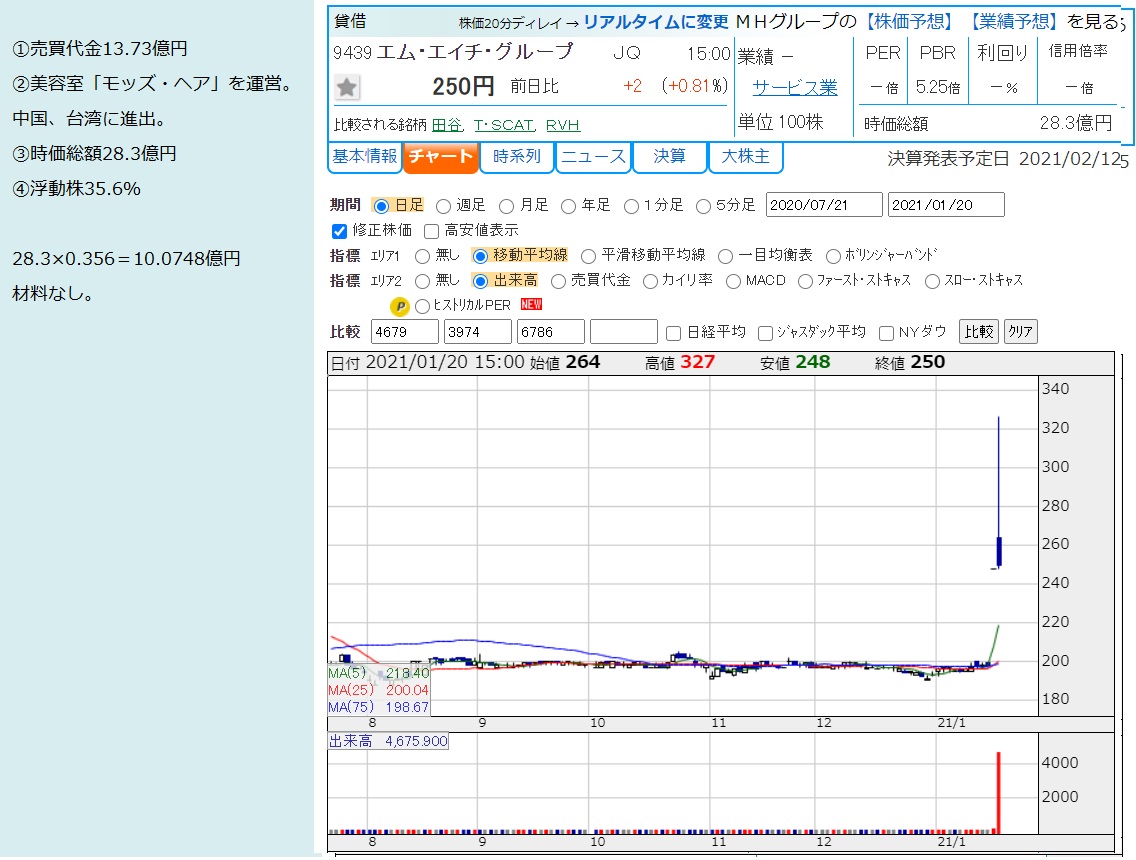Uncheck the 修正株価 checkbox
Screen dimensions: 1136x860
(339, 231)
